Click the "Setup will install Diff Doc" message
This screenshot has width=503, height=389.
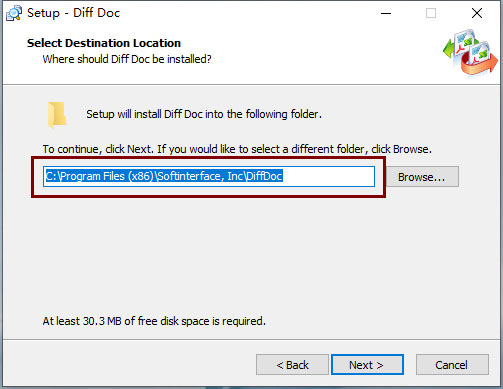204,114
